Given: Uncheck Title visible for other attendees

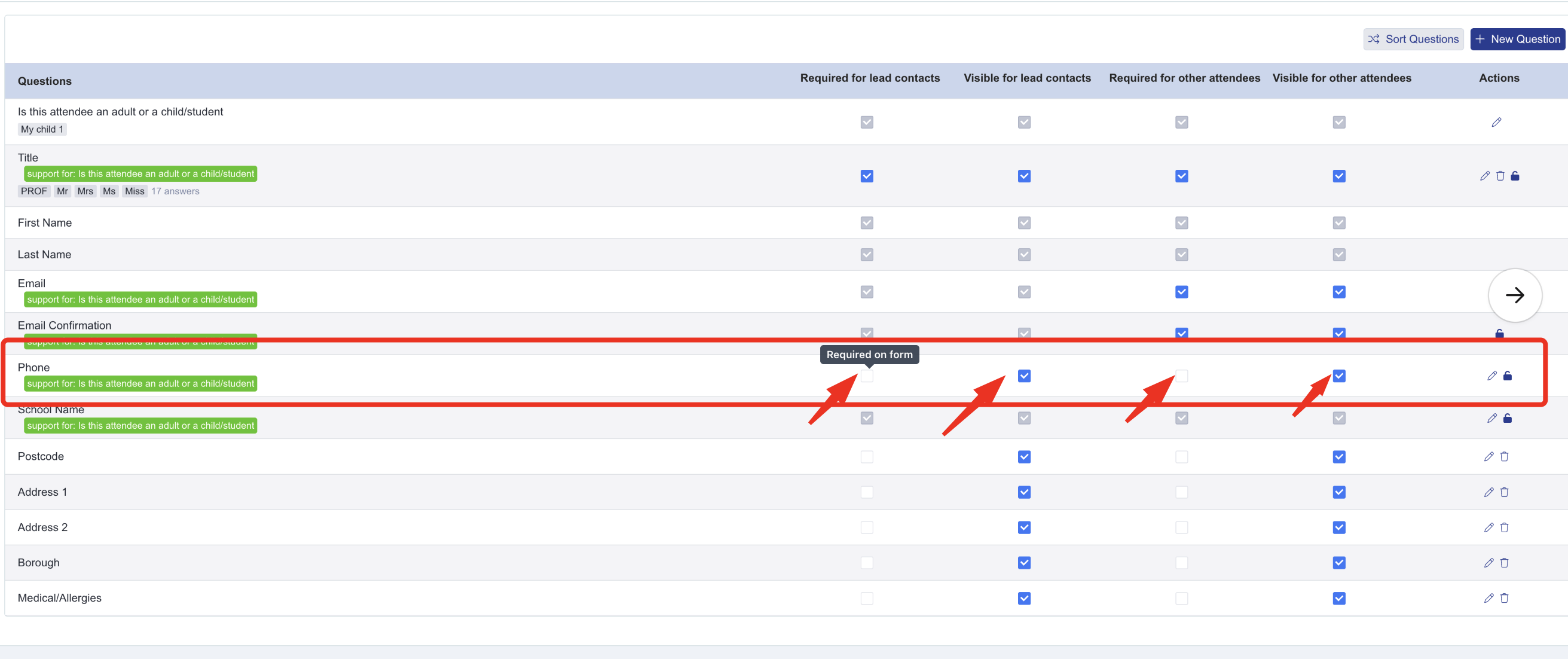Looking at the screenshot, I should (x=1338, y=176).
